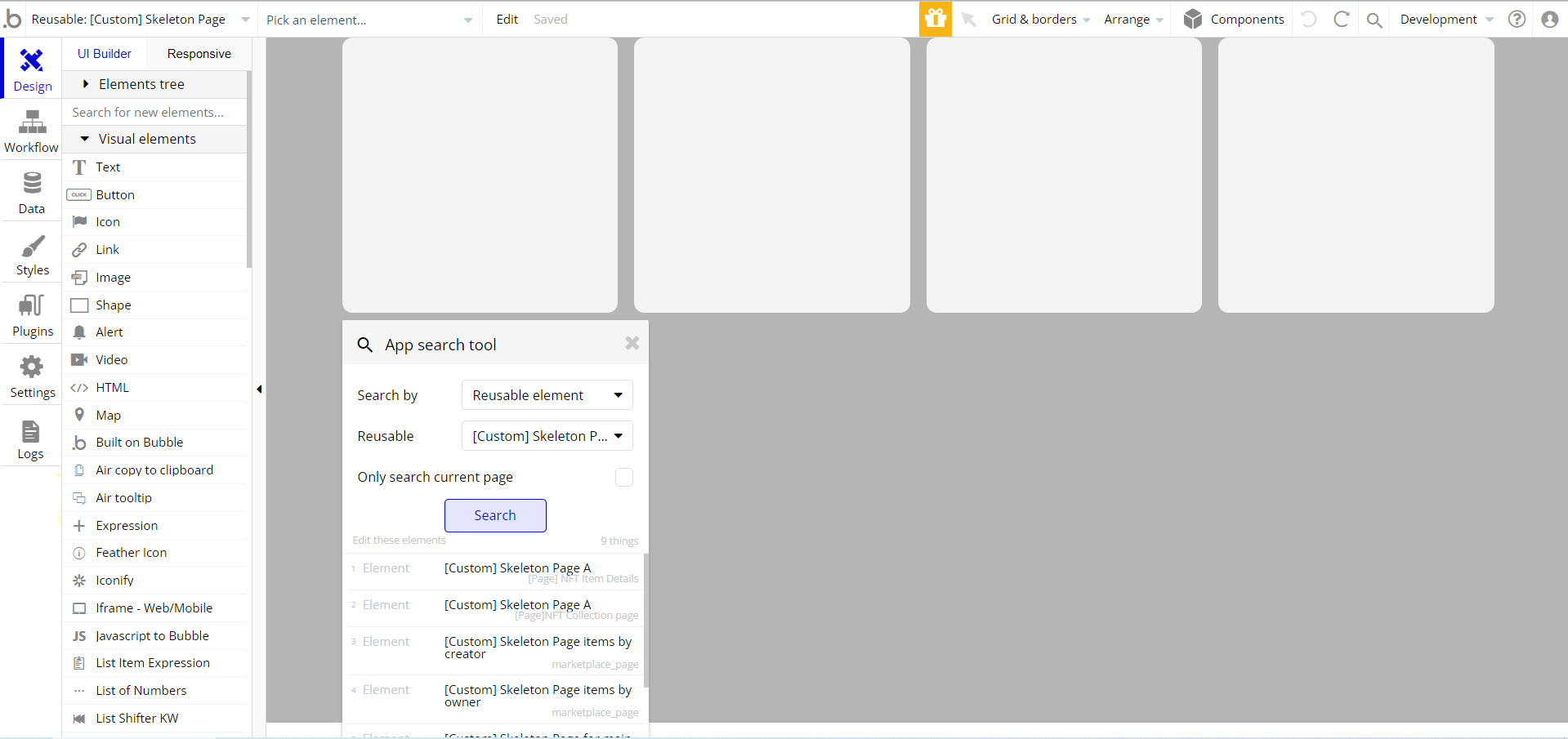Click the Bubble logo icon
Viewport: 1568px width, 739px height.
[x=13, y=19]
